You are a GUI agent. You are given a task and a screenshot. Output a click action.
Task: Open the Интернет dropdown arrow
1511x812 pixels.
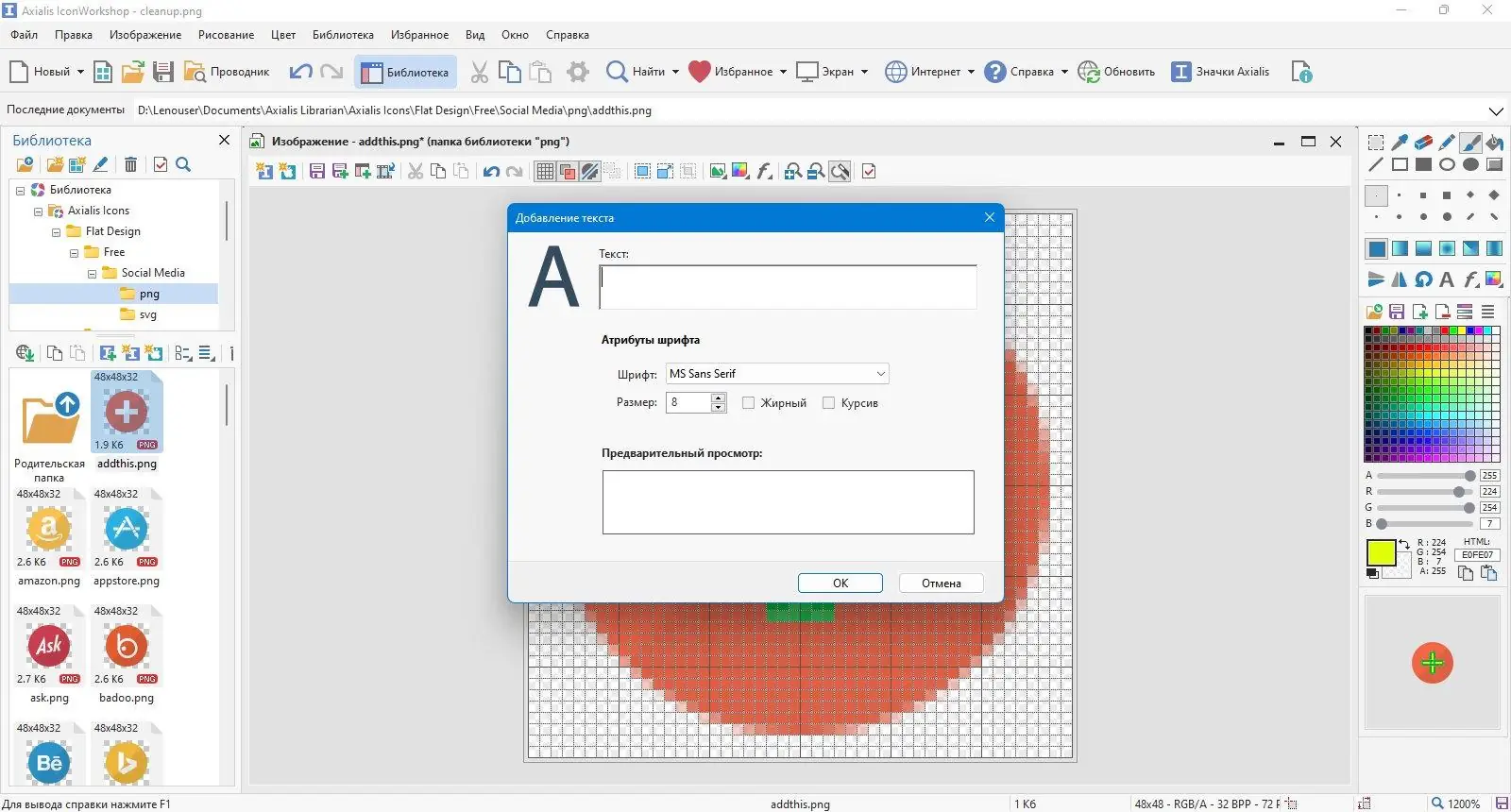pos(971,72)
